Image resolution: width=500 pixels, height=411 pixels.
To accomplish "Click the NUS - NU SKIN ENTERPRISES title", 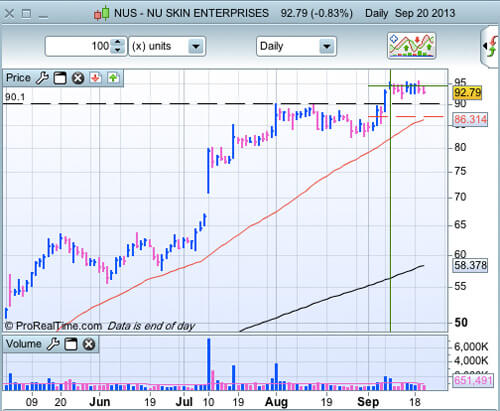I will pyautogui.click(x=191, y=13).
